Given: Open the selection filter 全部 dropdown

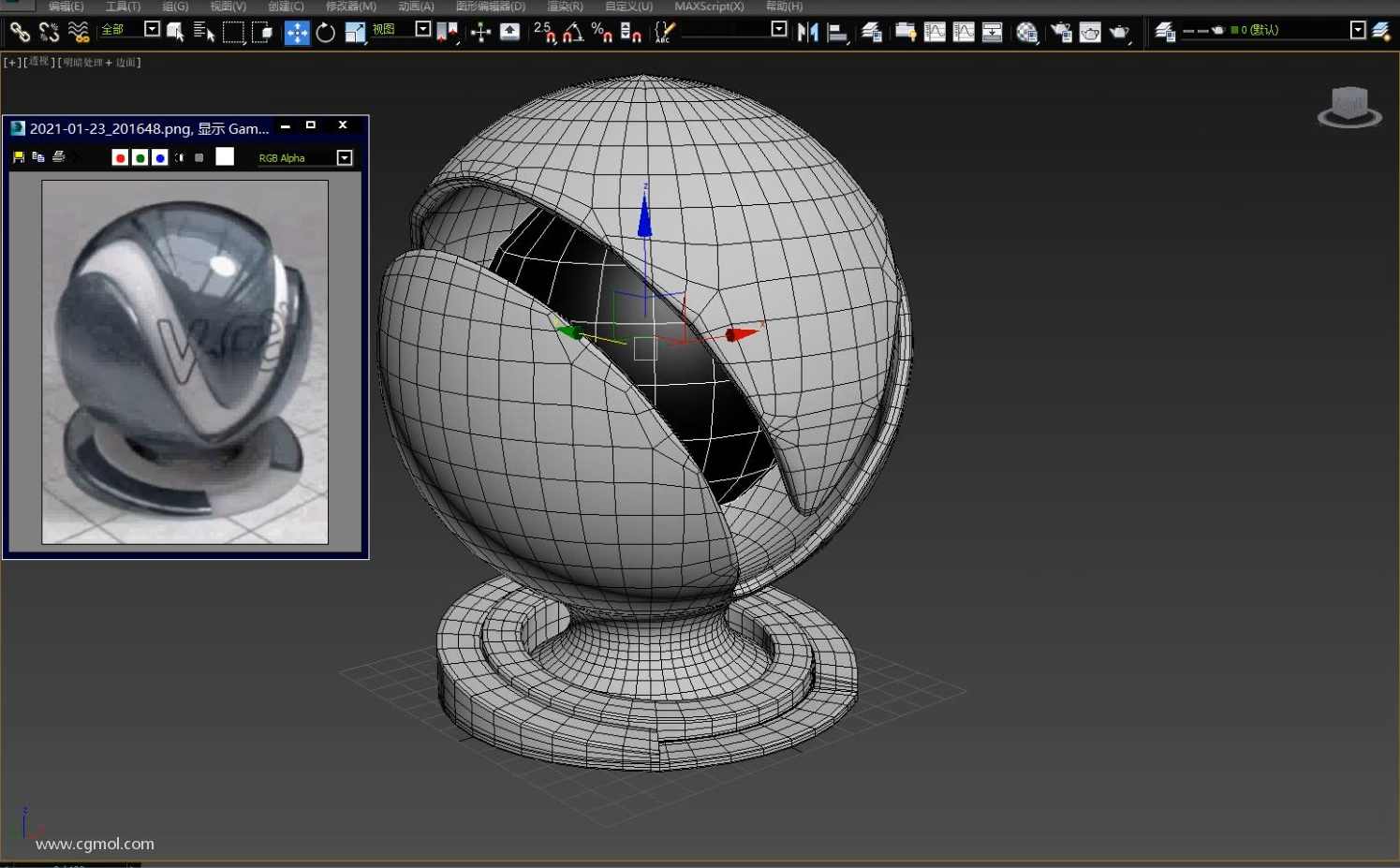Looking at the screenshot, I should (152, 29).
